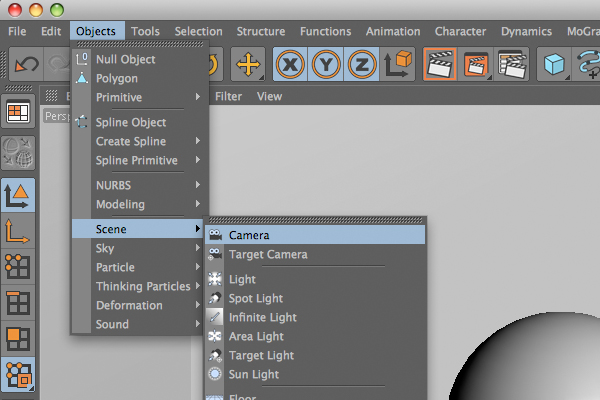Click Render to Picture Viewer icon

[476, 64]
